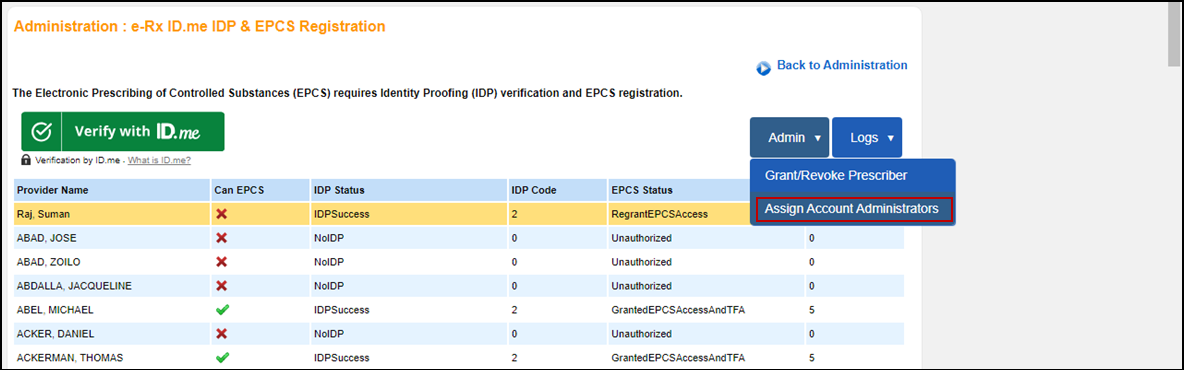Viewport: 1184px width, 370px height.
Task: Expand the Admin dropdown button
Action: pos(789,137)
